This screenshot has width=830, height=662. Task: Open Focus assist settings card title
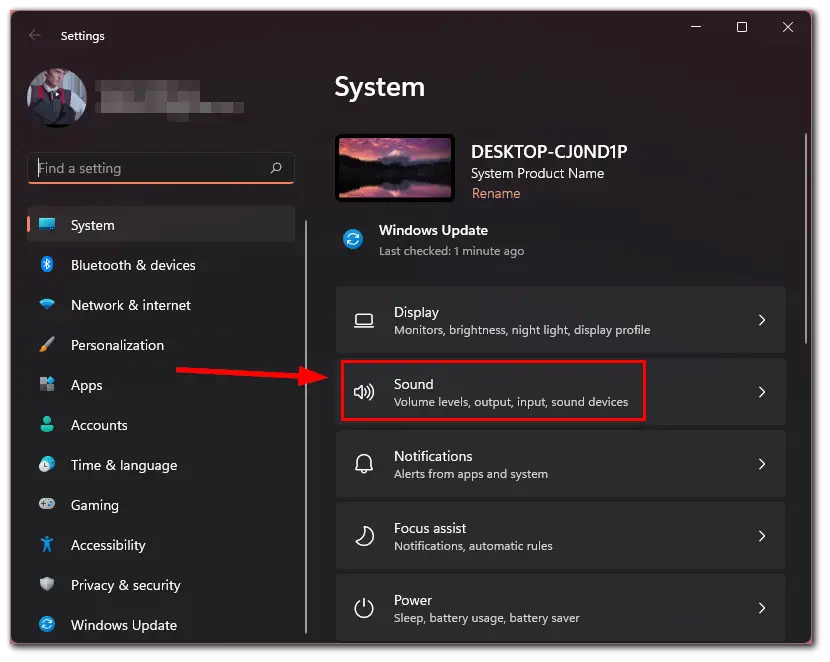430,528
